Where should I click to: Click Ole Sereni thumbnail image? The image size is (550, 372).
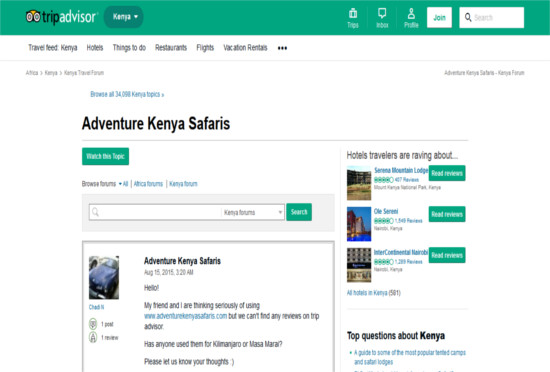point(359,224)
